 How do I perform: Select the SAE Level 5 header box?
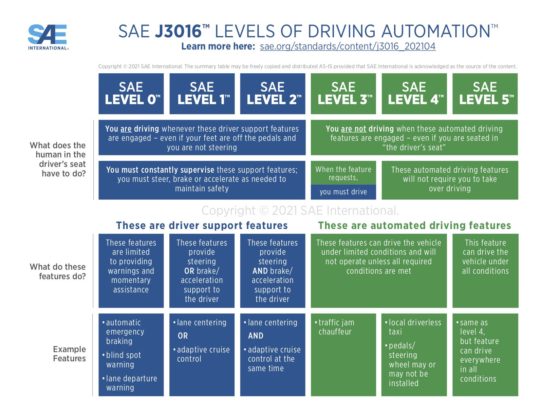(485, 94)
